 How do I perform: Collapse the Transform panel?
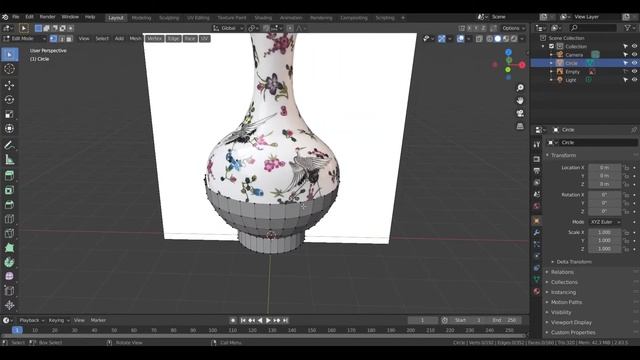point(563,155)
